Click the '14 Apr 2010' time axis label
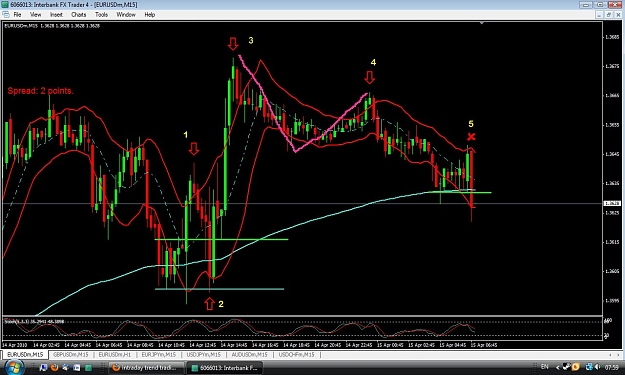625x375 pixels. tap(14, 345)
